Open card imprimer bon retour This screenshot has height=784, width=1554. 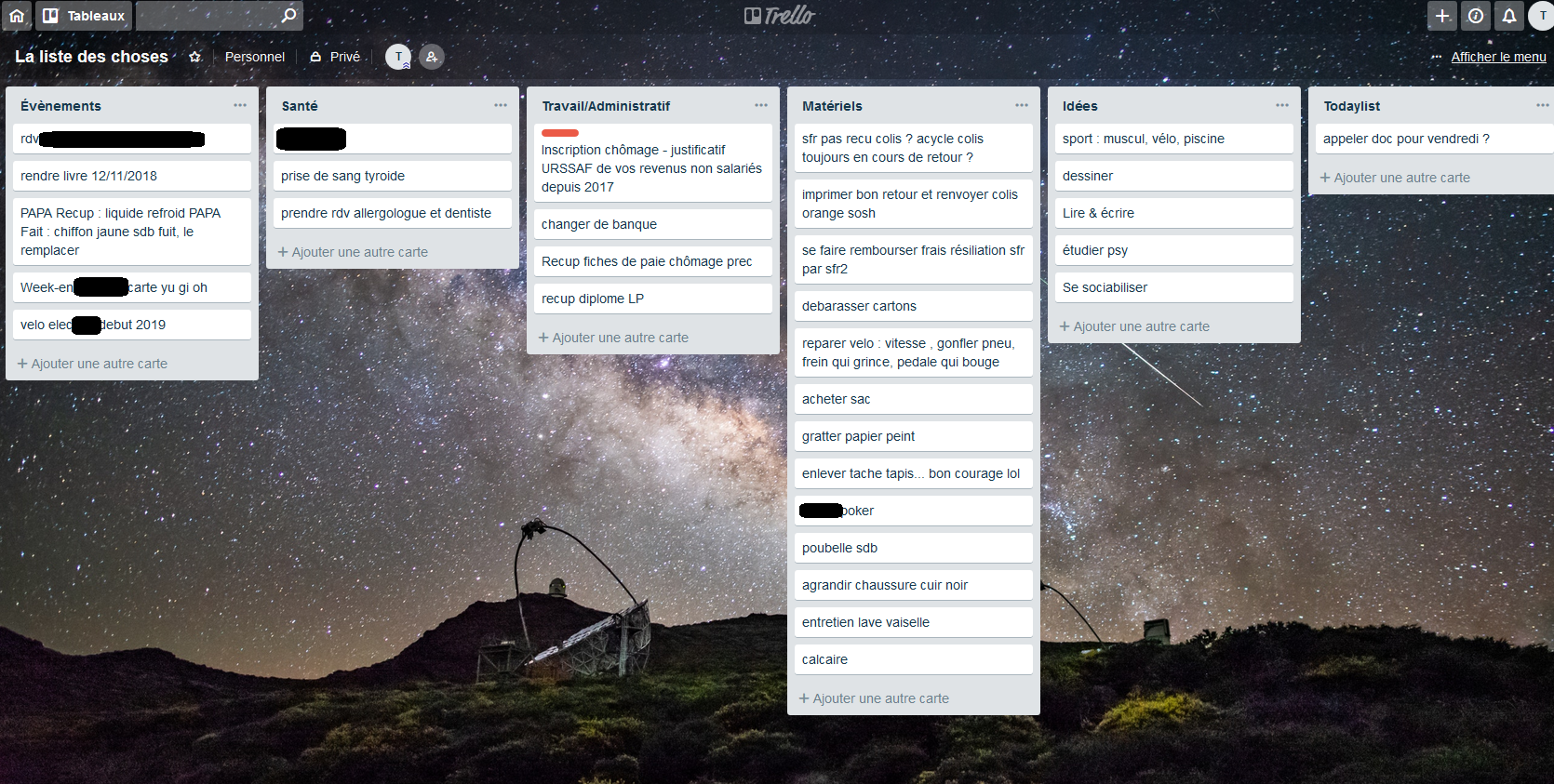[x=914, y=204]
